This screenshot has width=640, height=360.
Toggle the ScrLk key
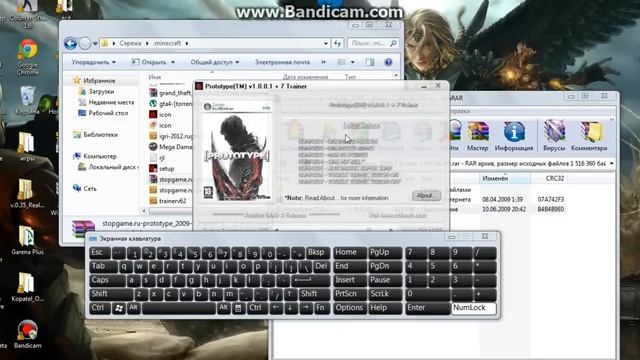(385, 294)
